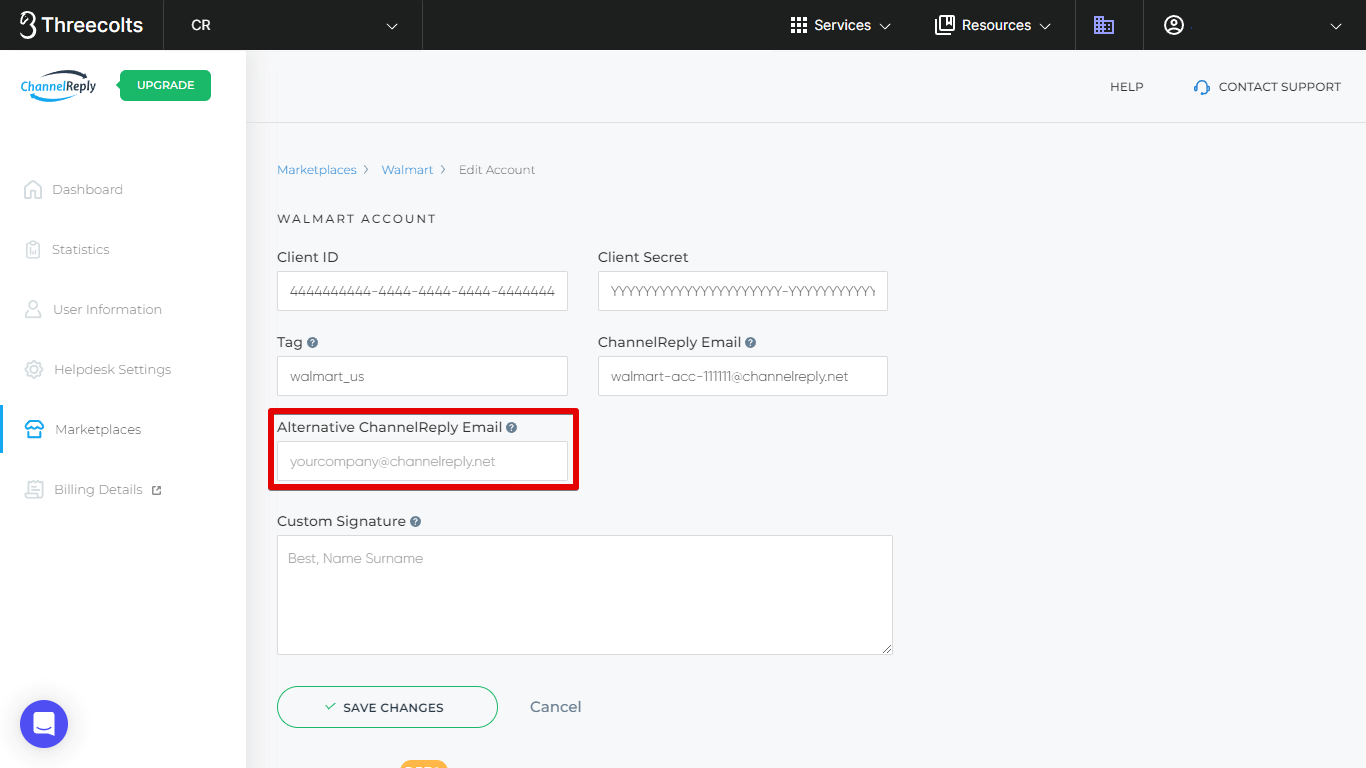Go to Walmart breadcrumb
Viewport: 1366px width, 768px height.
(x=407, y=170)
